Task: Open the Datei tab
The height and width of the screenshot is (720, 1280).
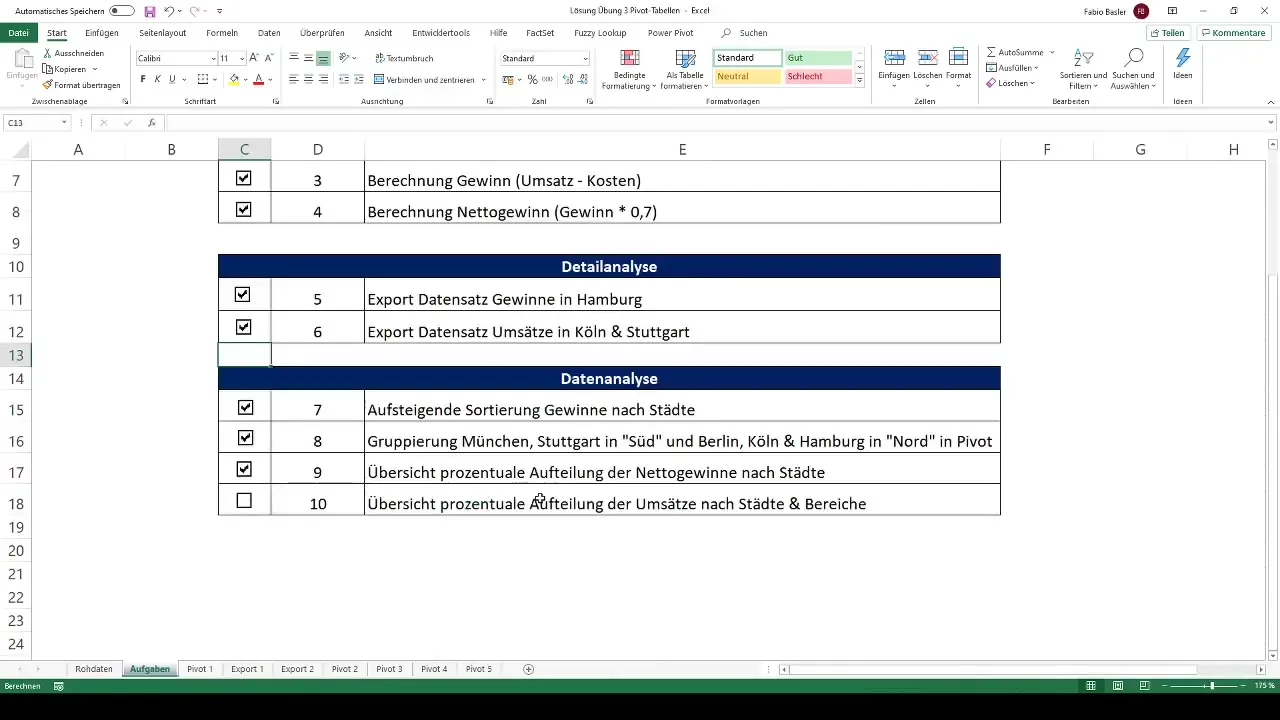Action: click(x=18, y=33)
